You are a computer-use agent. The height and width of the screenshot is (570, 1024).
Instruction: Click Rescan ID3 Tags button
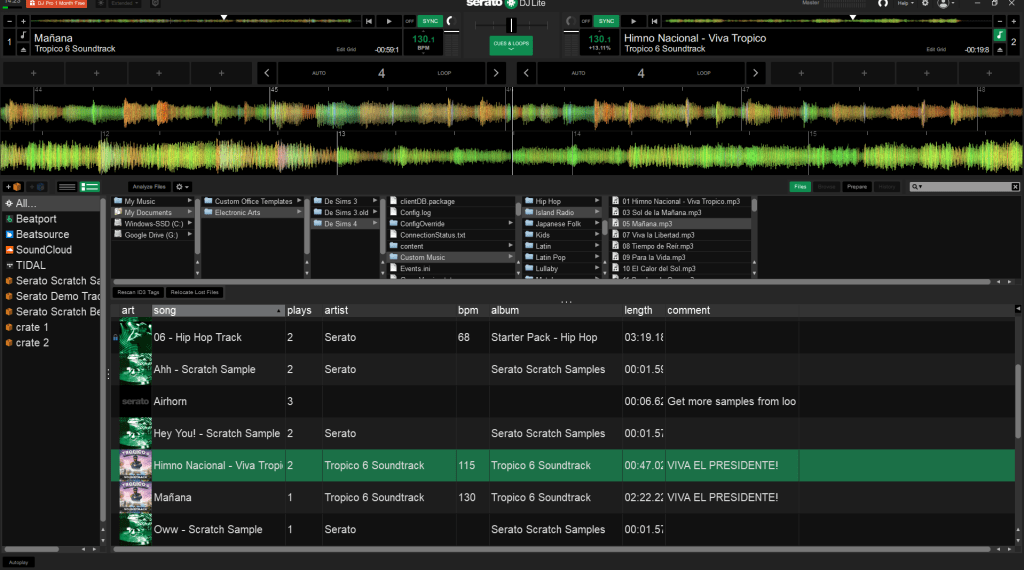pos(139,292)
